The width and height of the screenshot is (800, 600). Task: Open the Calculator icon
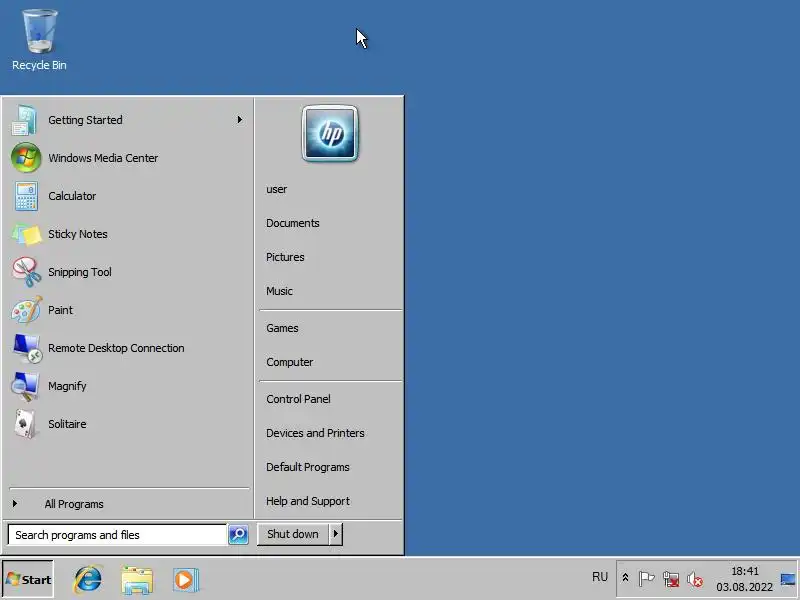click(26, 196)
